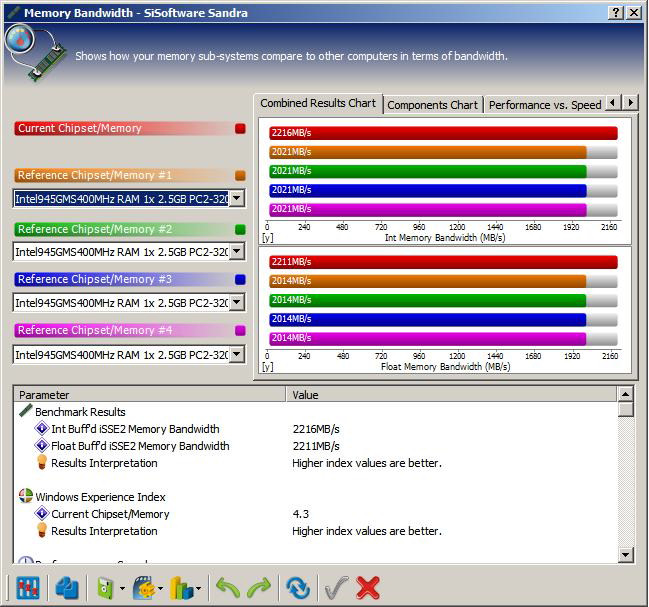Select the Combined Results Chart tab
Viewport: 649px width, 607px height.
pyautogui.click(x=318, y=103)
